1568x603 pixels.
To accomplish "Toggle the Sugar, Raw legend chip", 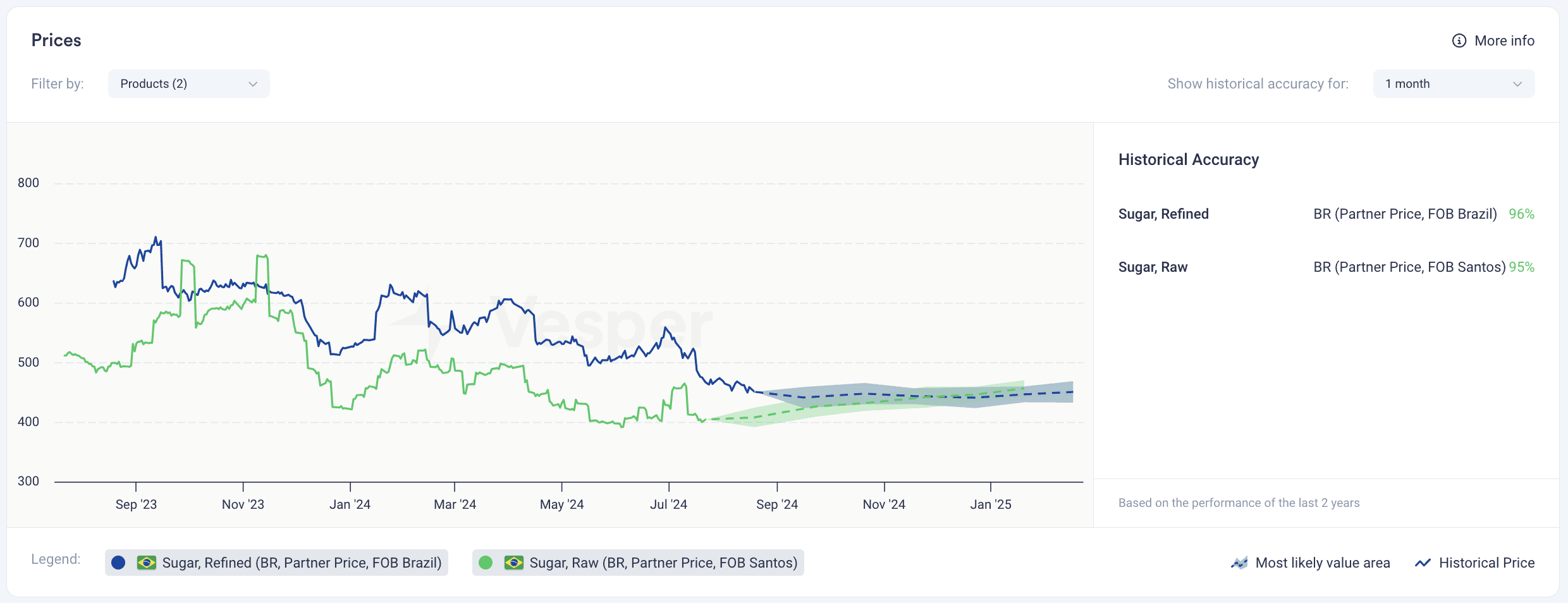I will pos(638,563).
